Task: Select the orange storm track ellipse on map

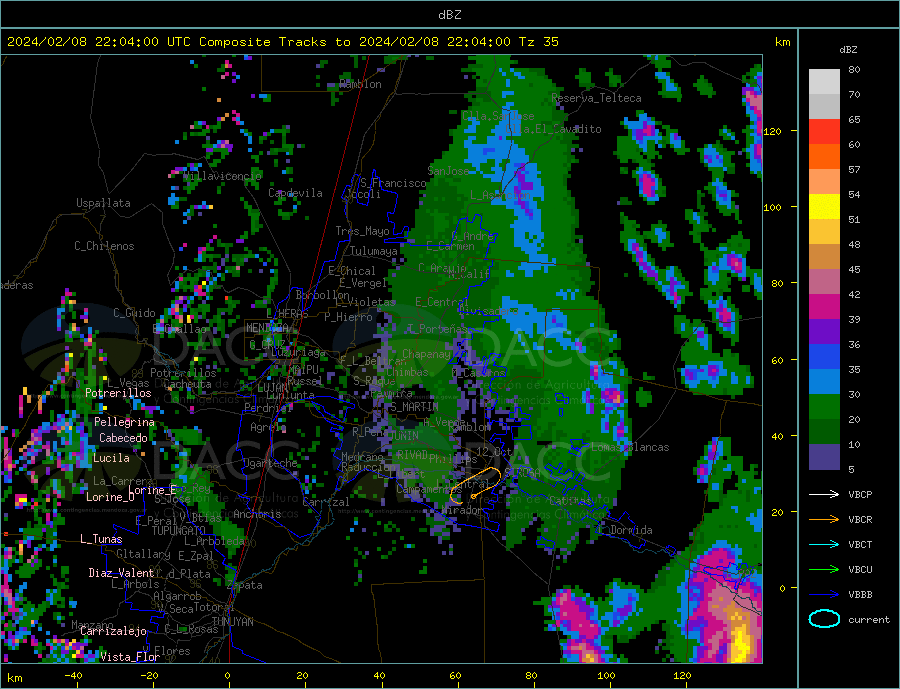Action: 476,486
